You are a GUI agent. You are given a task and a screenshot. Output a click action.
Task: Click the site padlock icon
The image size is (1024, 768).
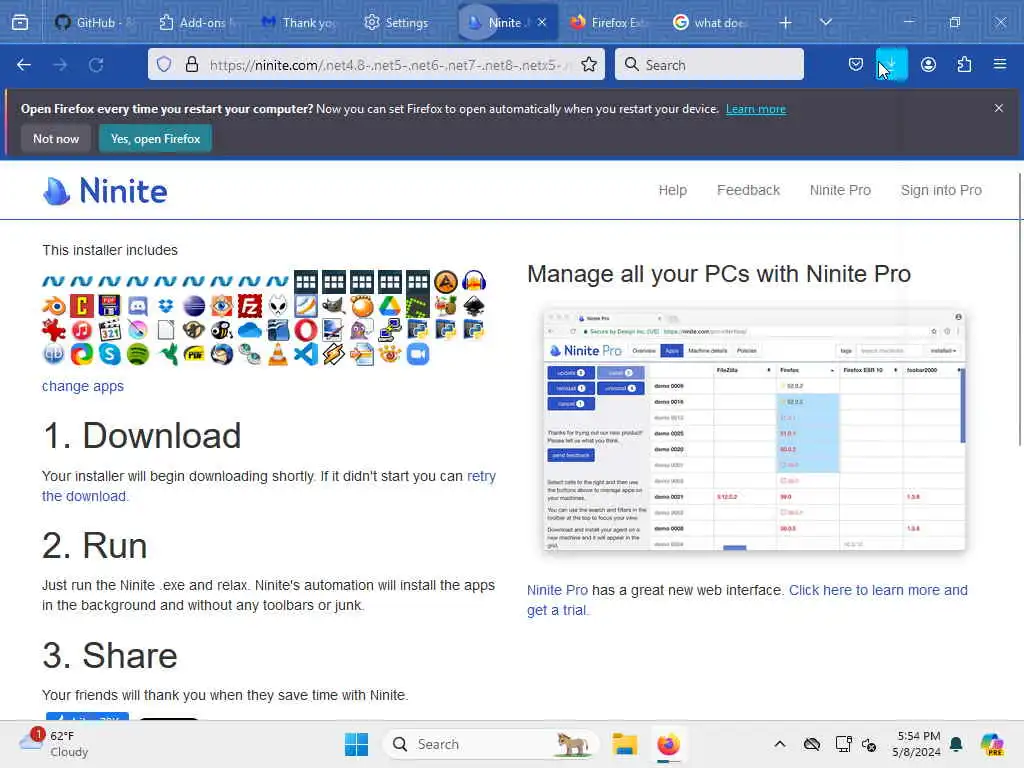[191, 64]
